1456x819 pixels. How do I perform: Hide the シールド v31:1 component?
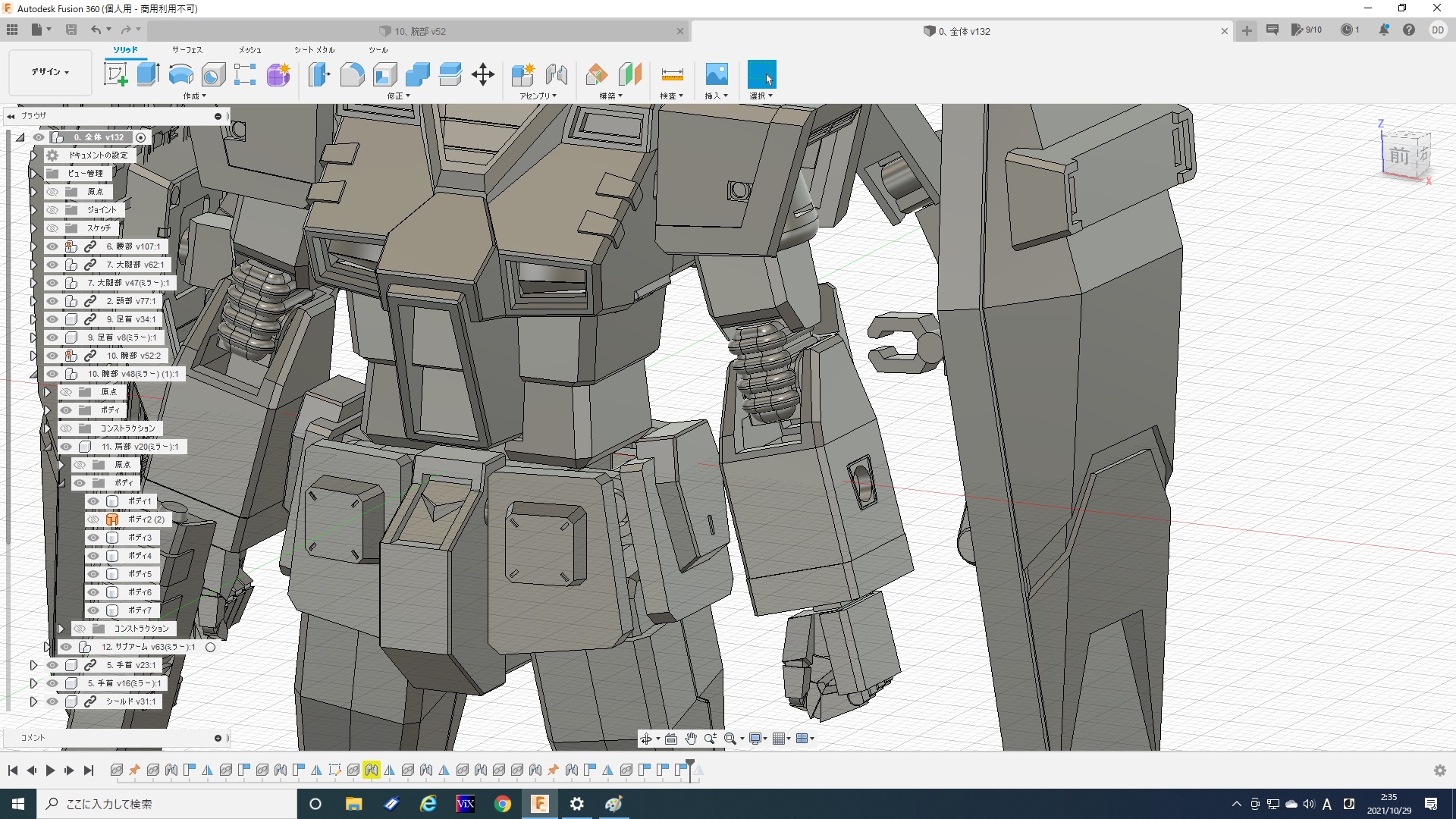(x=52, y=701)
